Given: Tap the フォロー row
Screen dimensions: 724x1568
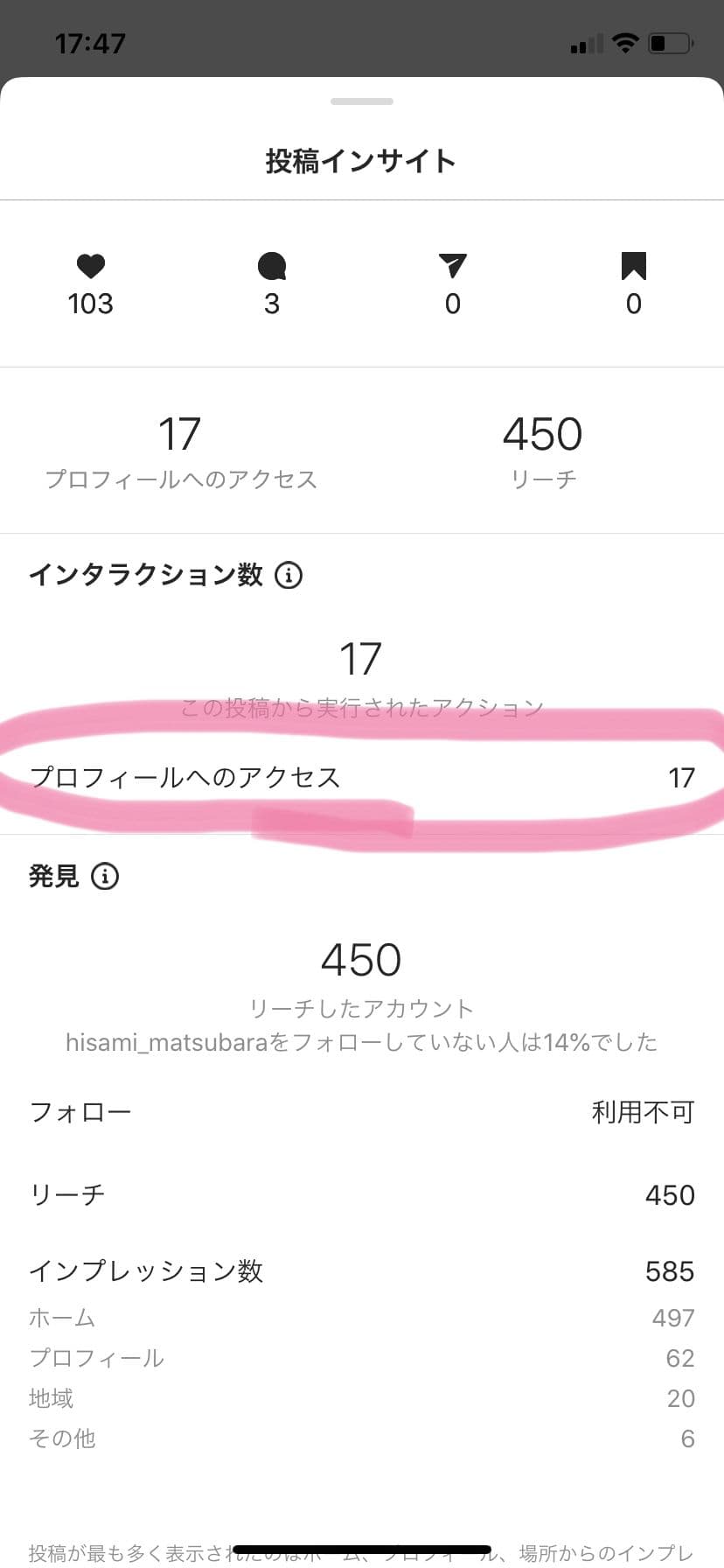Looking at the screenshot, I should coord(361,1112).
